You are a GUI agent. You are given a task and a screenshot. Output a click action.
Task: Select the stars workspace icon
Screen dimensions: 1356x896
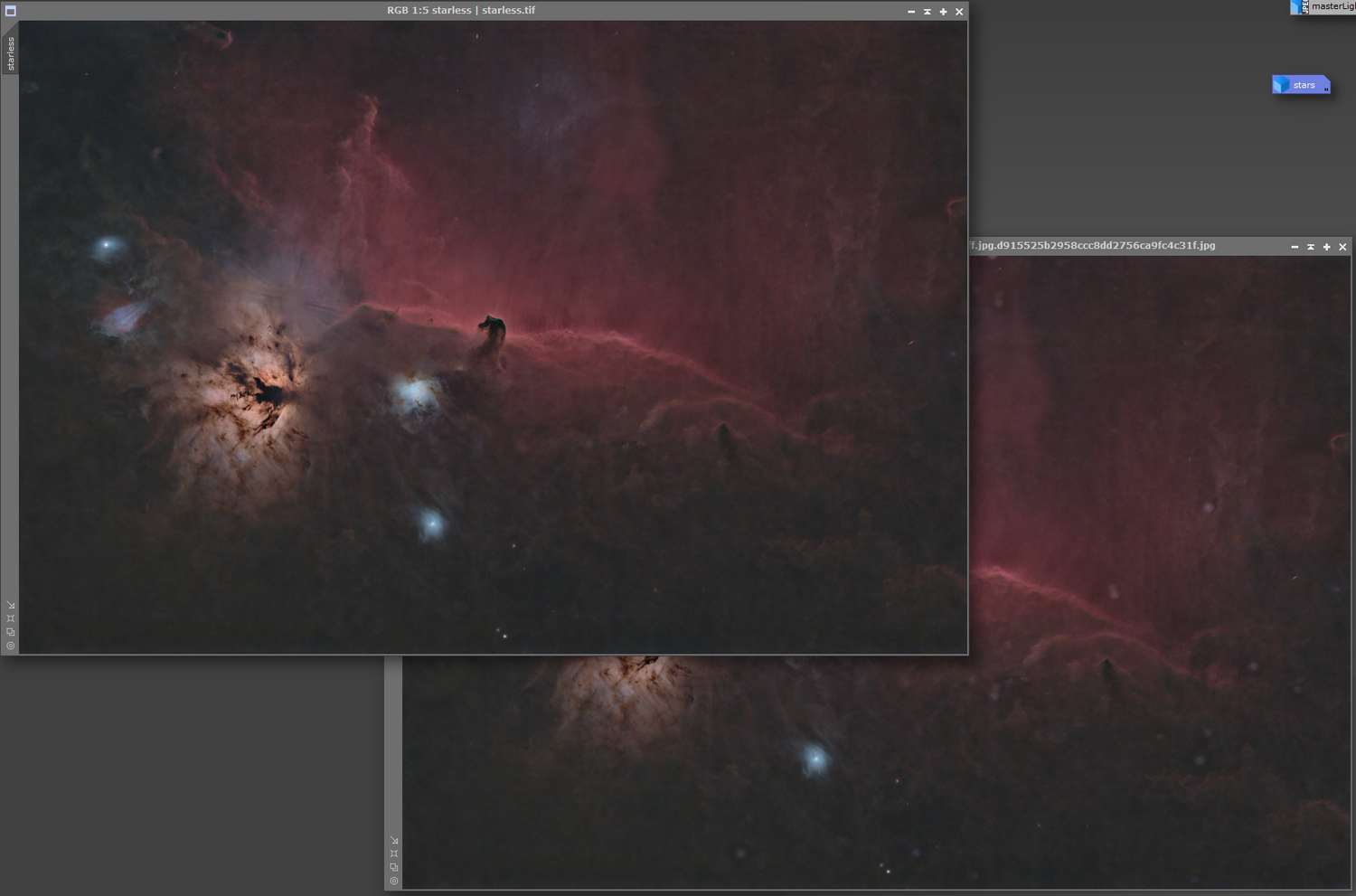coord(1301,85)
